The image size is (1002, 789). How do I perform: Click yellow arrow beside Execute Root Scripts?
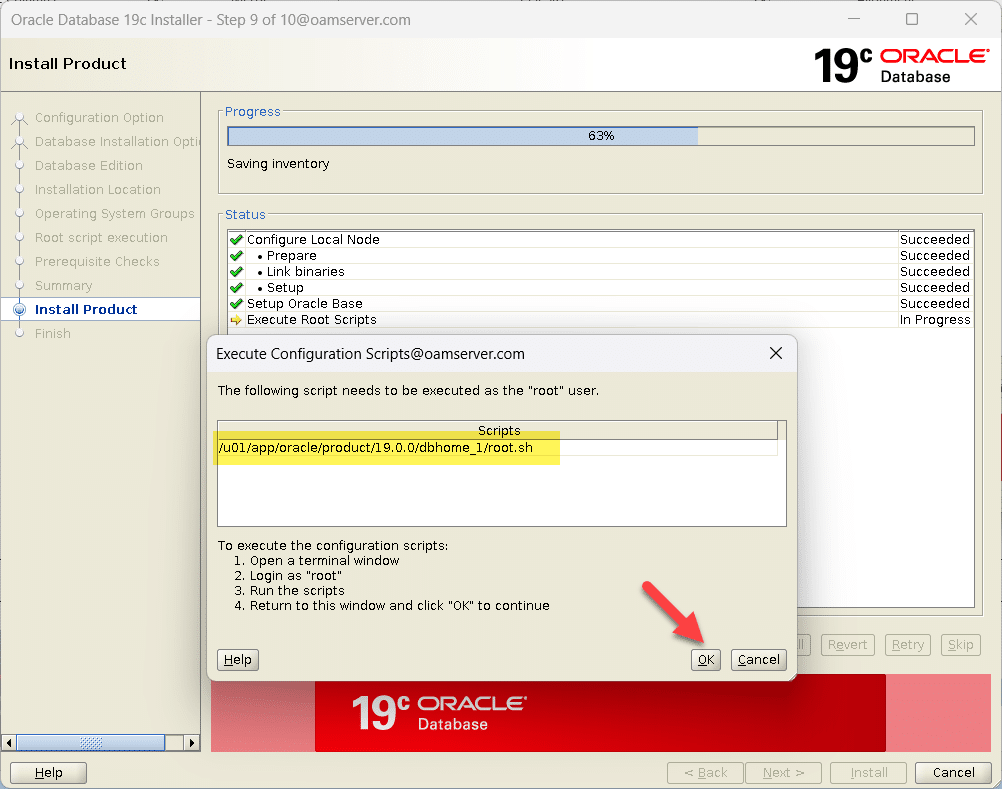(x=236, y=319)
